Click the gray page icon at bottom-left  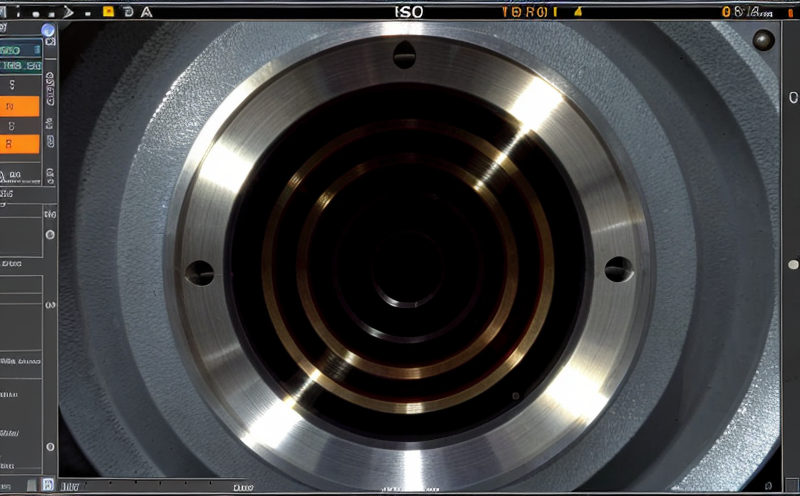(x=32, y=485)
